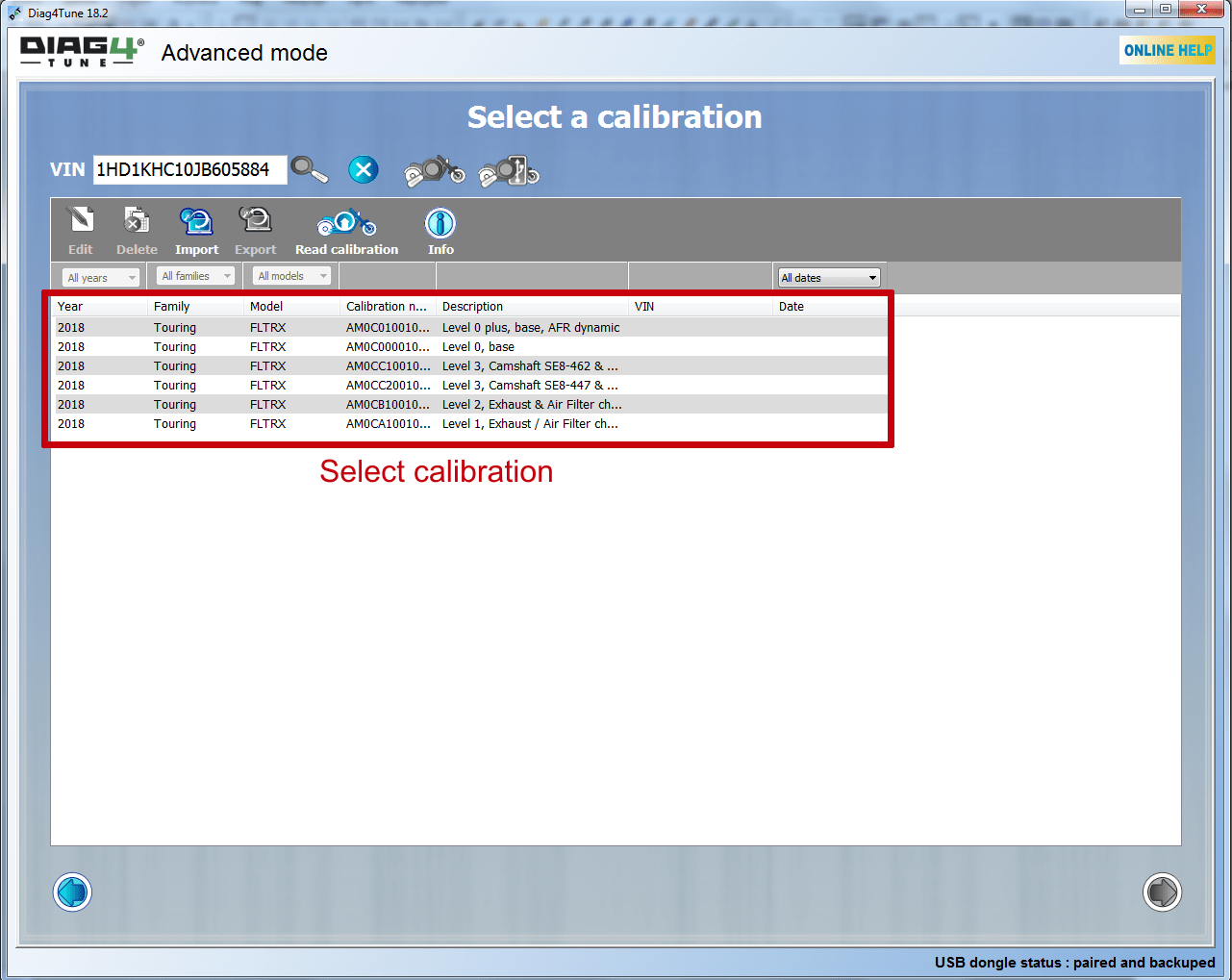This screenshot has height=980, width=1232.
Task: Import a calibration file
Action: point(197,231)
